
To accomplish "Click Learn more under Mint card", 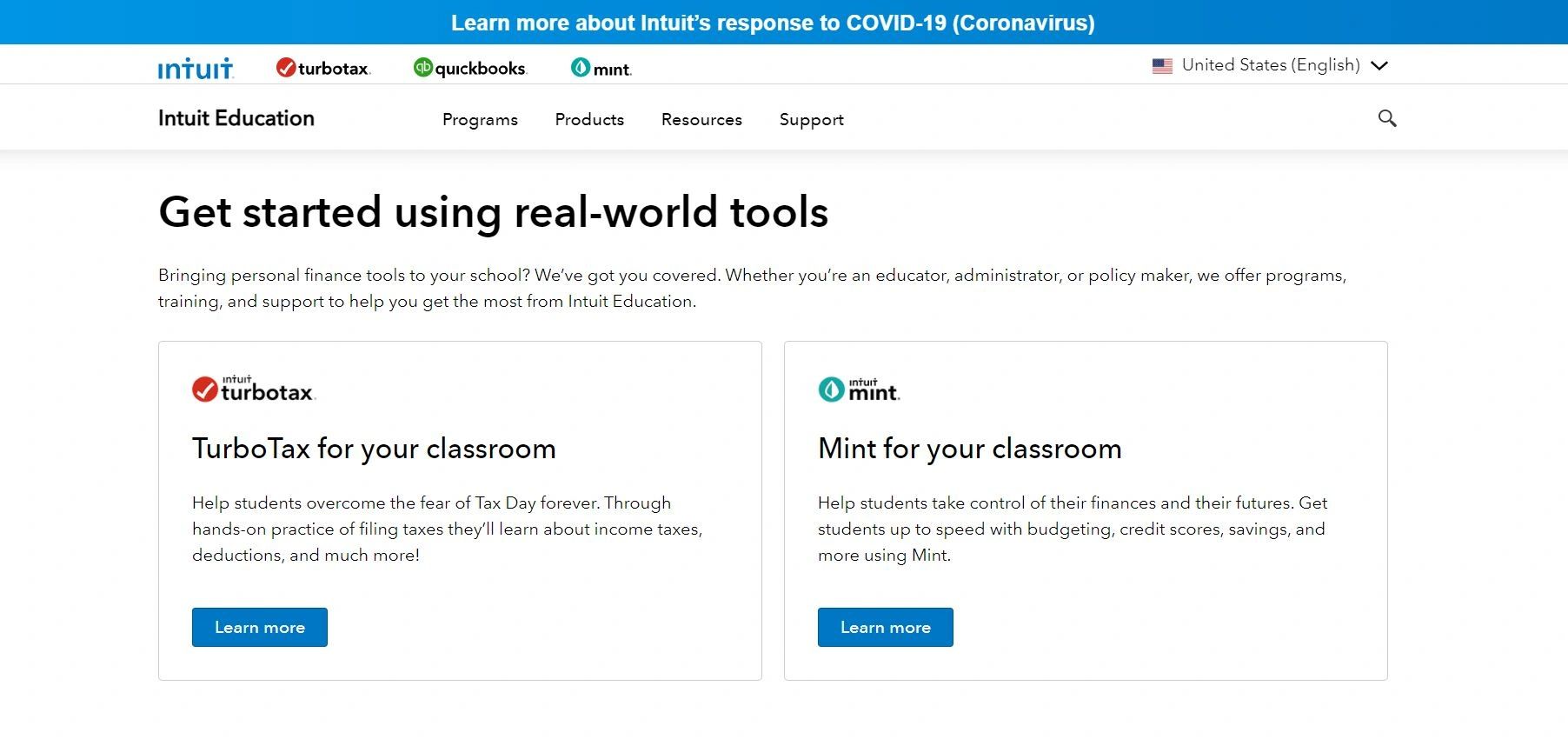I will [886, 627].
